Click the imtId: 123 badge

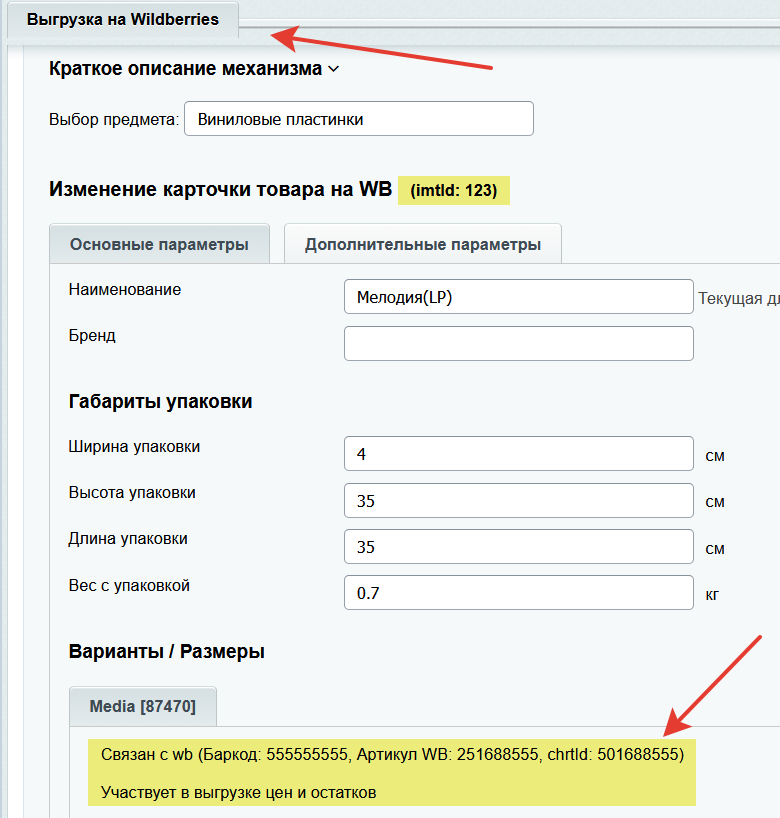453,190
